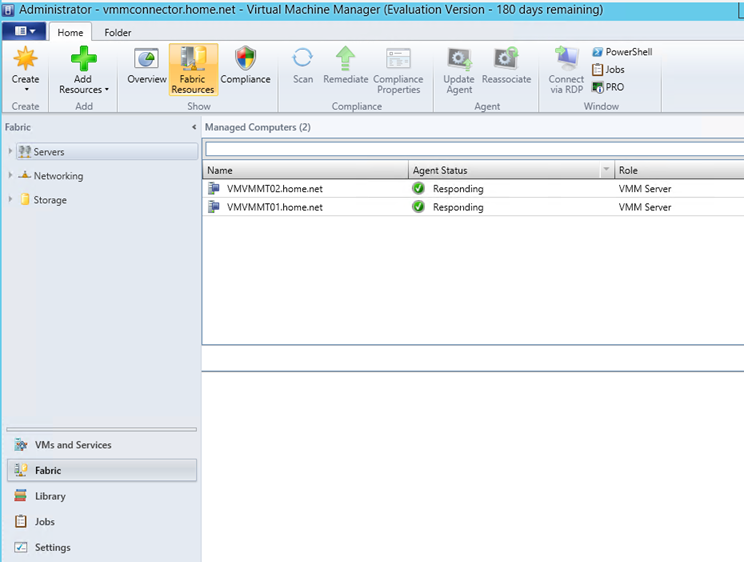744x562 pixels.
Task: Expand the Servers tree node
Action: [10, 151]
